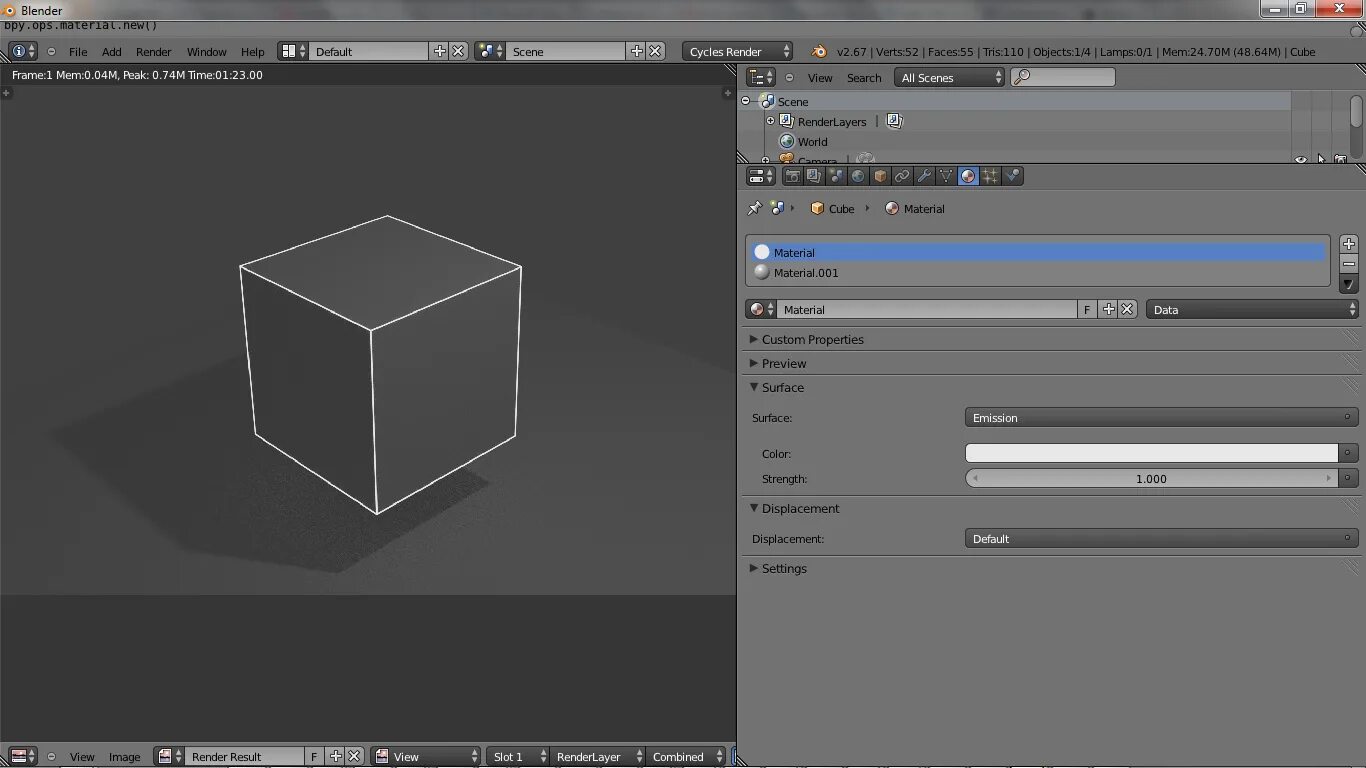Viewport: 1366px width, 768px height.
Task: Open the Modifiers wrench tab
Action: 924,176
